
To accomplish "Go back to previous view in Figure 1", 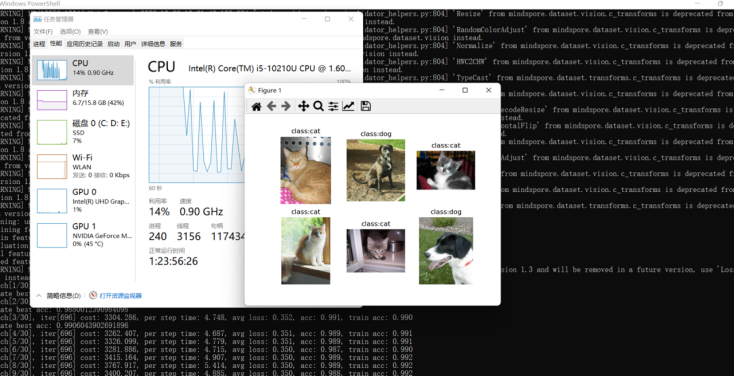I will click(271, 106).
